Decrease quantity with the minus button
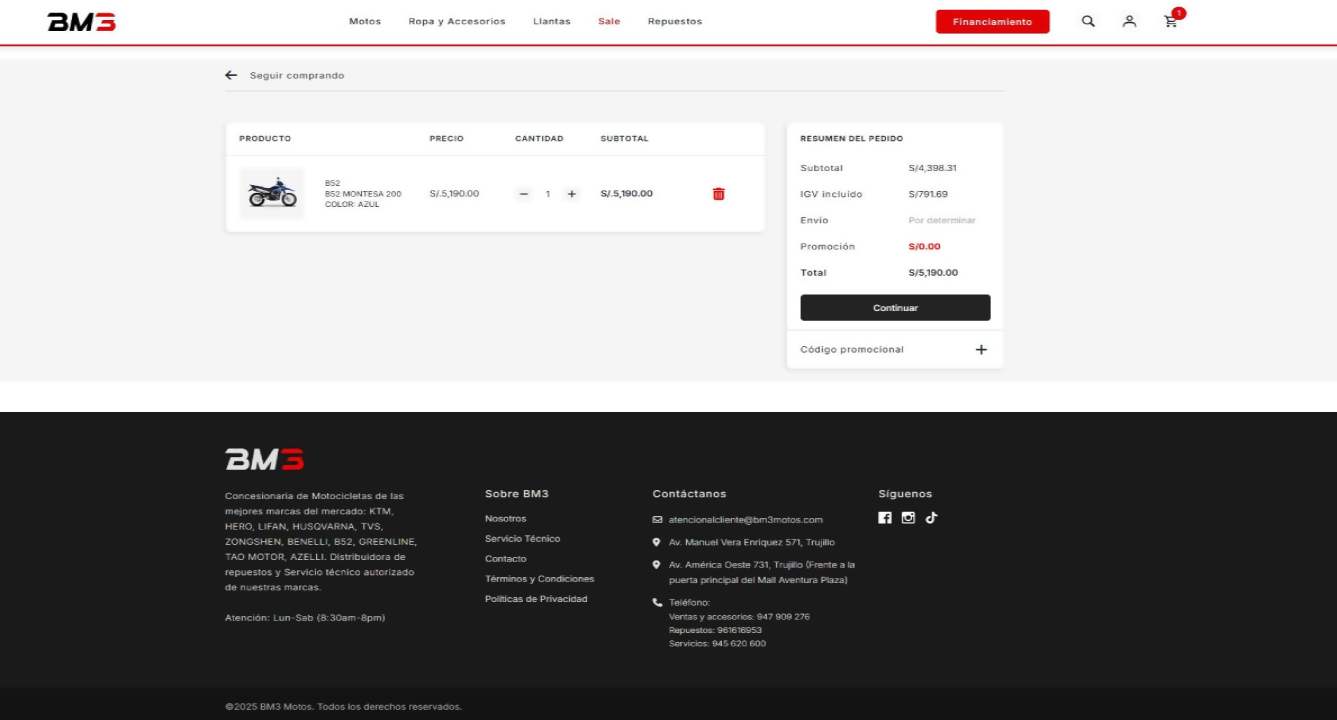This screenshot has width=1337, height=720. pos(524,194)
